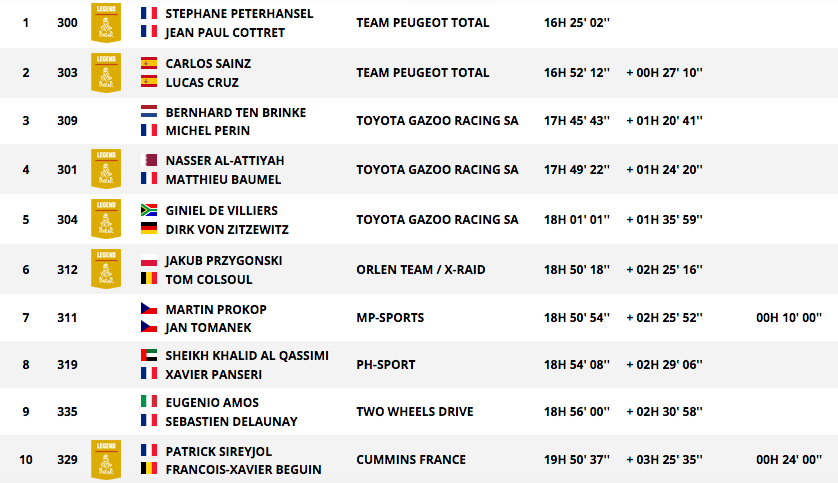Click Legend badge for Nasser Al-Attiyah
838x483 pixels.
tap(106, 169)
